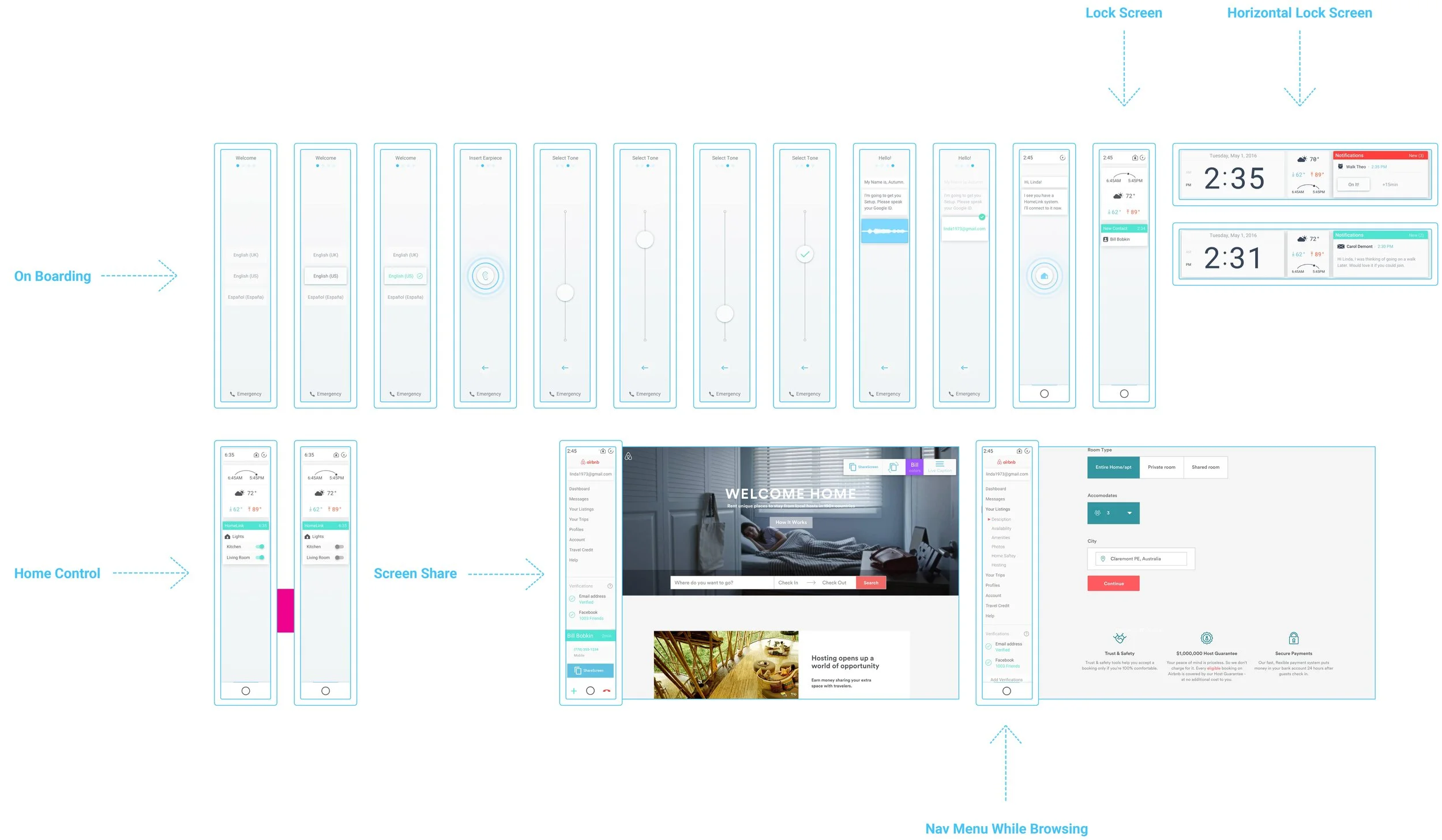Tap the New Contact notification header
This screenshot has height=840, width=1442.
click(1124, 228)
